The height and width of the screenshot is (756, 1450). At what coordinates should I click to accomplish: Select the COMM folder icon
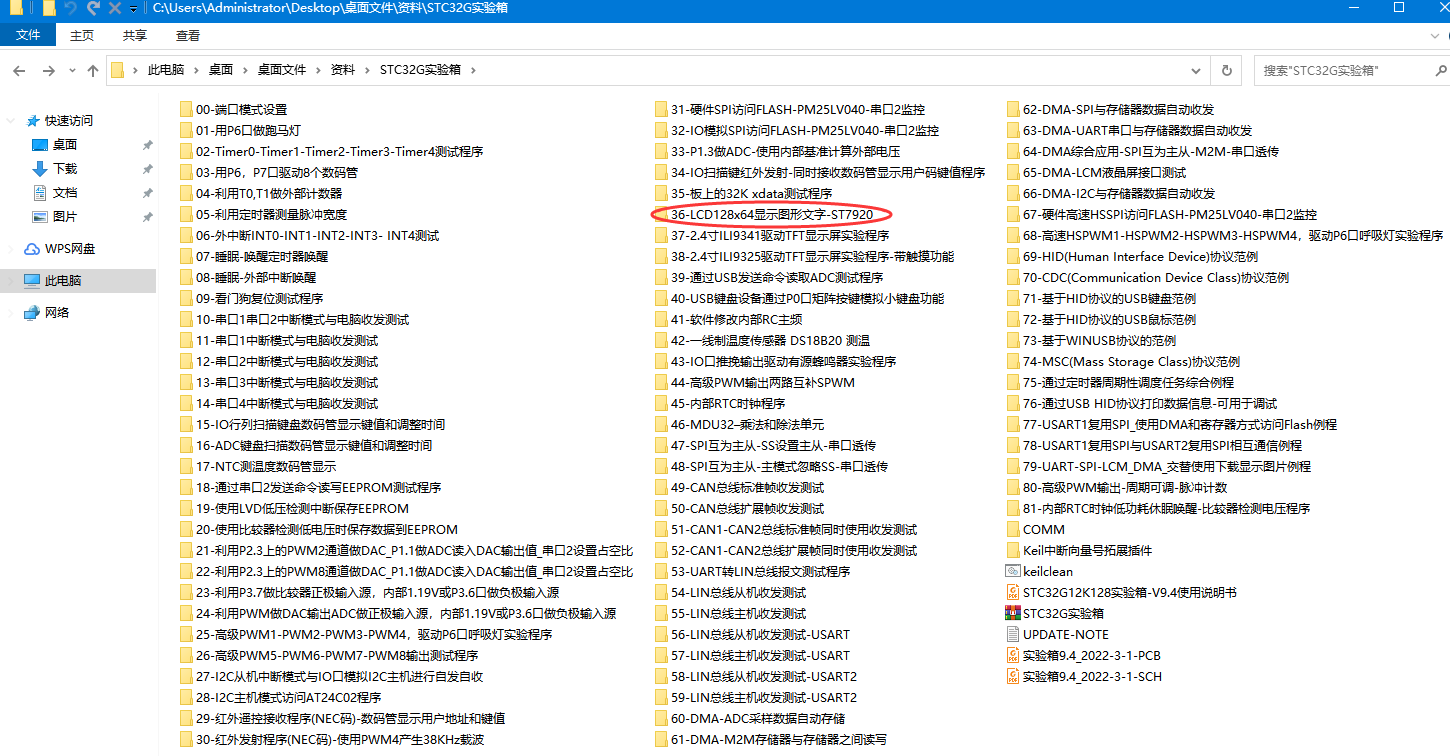pyautogui.click(x=1013, y=530)
